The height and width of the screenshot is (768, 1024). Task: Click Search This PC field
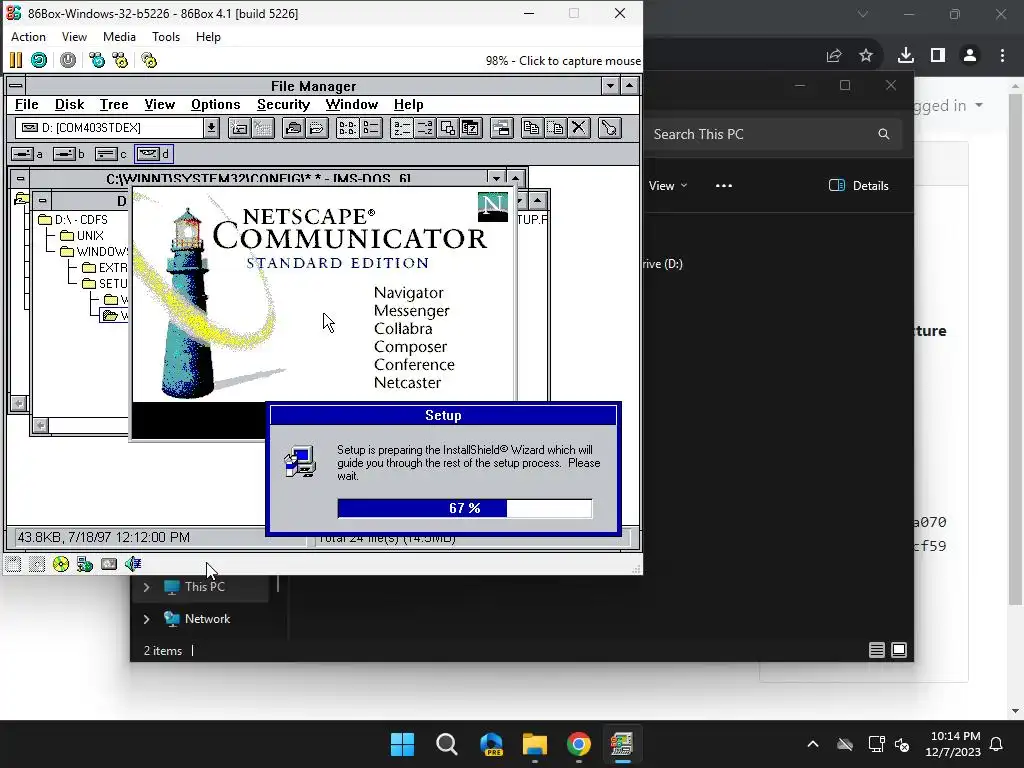tap(774, 134)
